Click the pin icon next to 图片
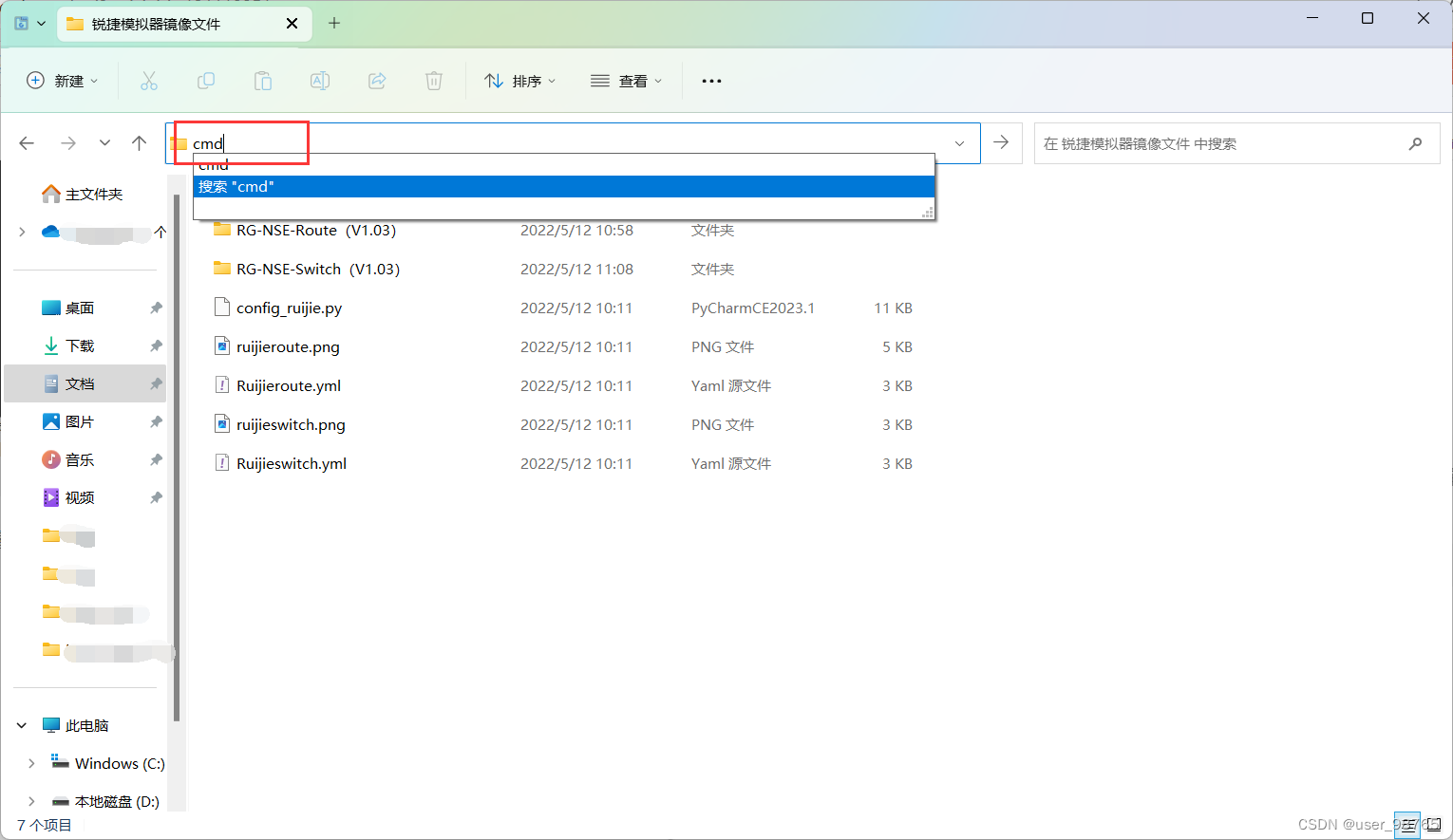1453x840 pixels. tap(156, 421)
